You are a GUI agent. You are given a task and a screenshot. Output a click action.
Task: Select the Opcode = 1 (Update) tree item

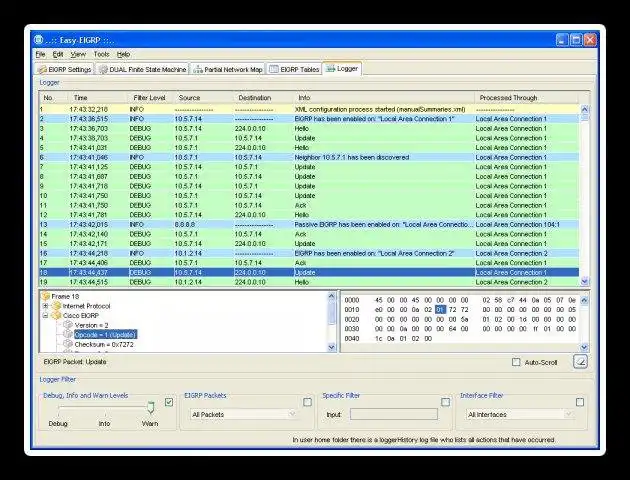pyautogui.click(x=106, y=334)
